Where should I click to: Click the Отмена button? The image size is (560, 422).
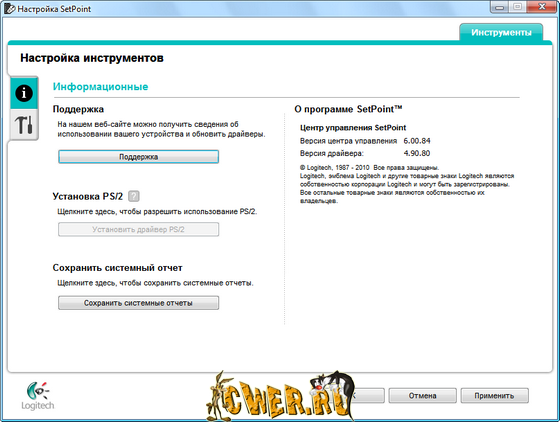[422, 396]
